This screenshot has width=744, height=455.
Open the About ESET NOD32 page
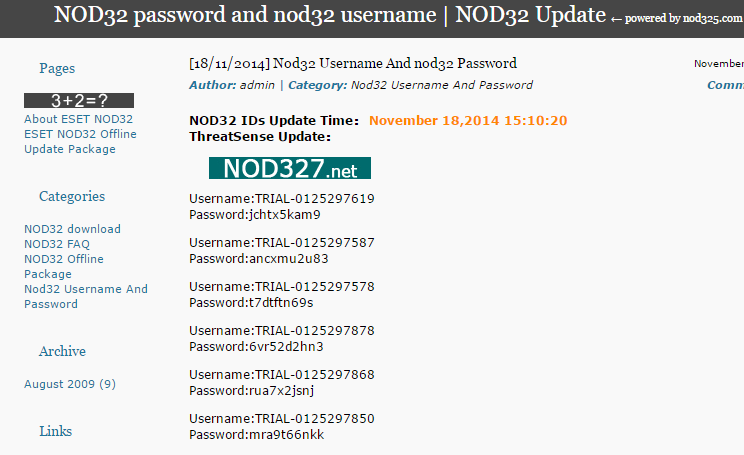(78, 119)
